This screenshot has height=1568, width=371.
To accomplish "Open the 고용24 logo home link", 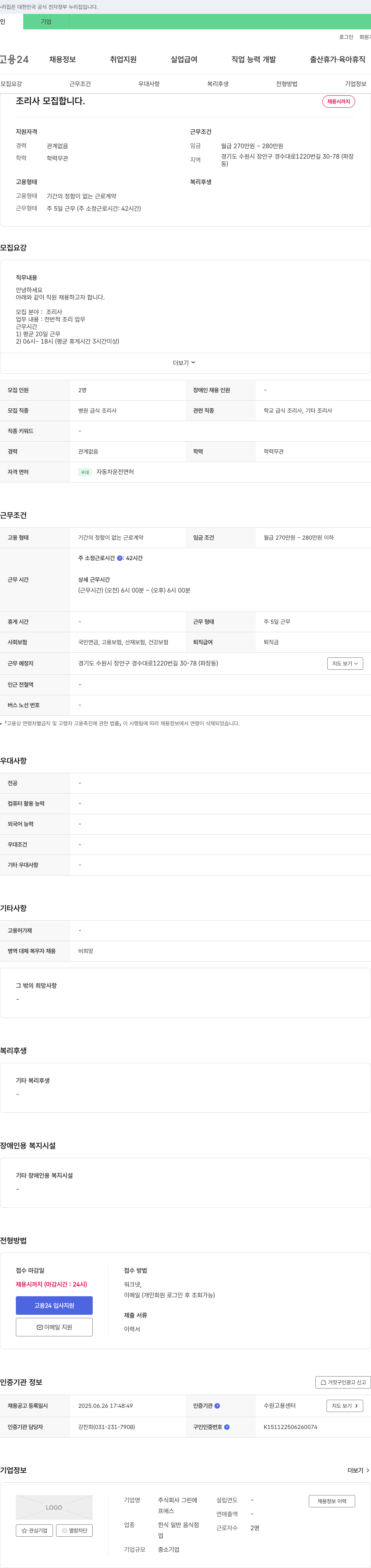I will pos(14,59).
